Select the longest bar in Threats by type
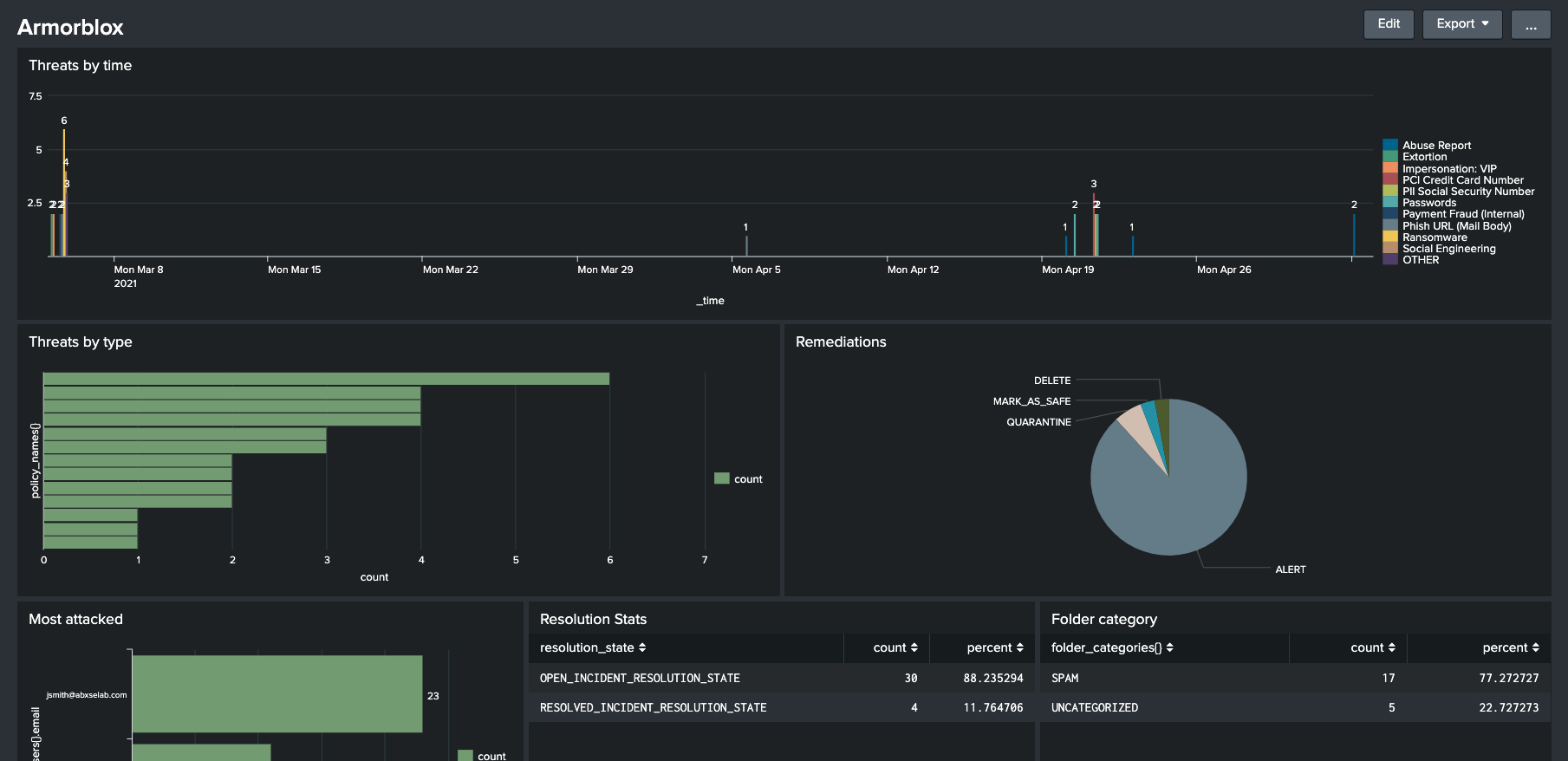Viewport: 1568px width, 761px height. click(x=326, y=379)
